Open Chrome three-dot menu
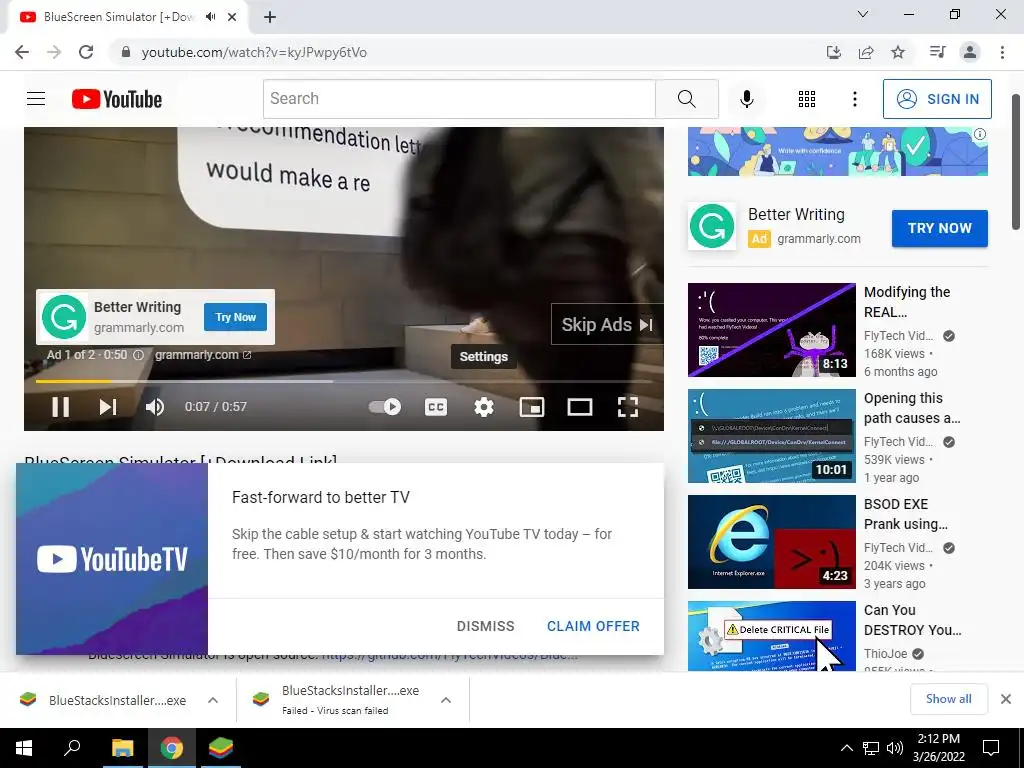This screenshot has width=1024, height=768. coord(1002,52)
